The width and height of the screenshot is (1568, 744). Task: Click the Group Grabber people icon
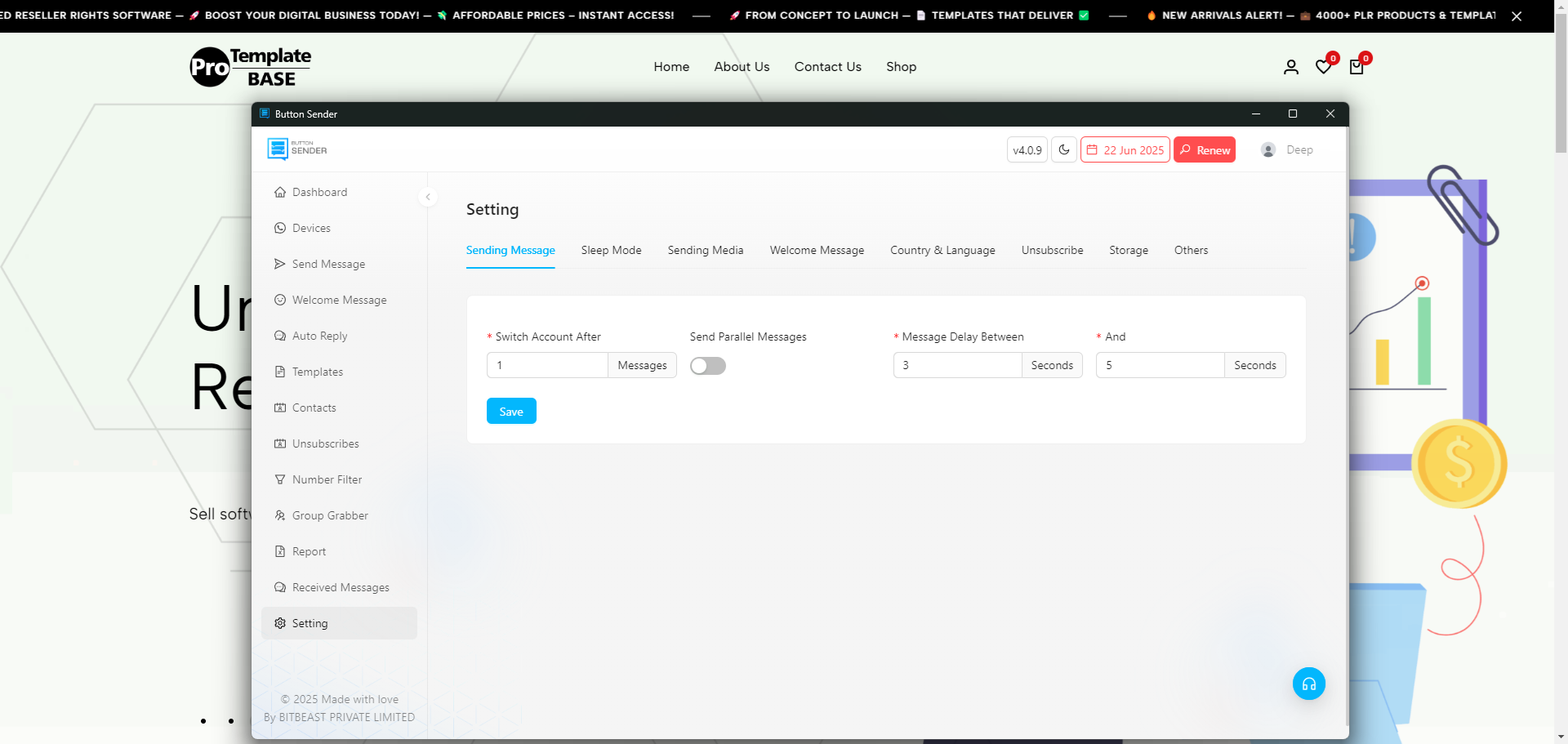(280, 515)
